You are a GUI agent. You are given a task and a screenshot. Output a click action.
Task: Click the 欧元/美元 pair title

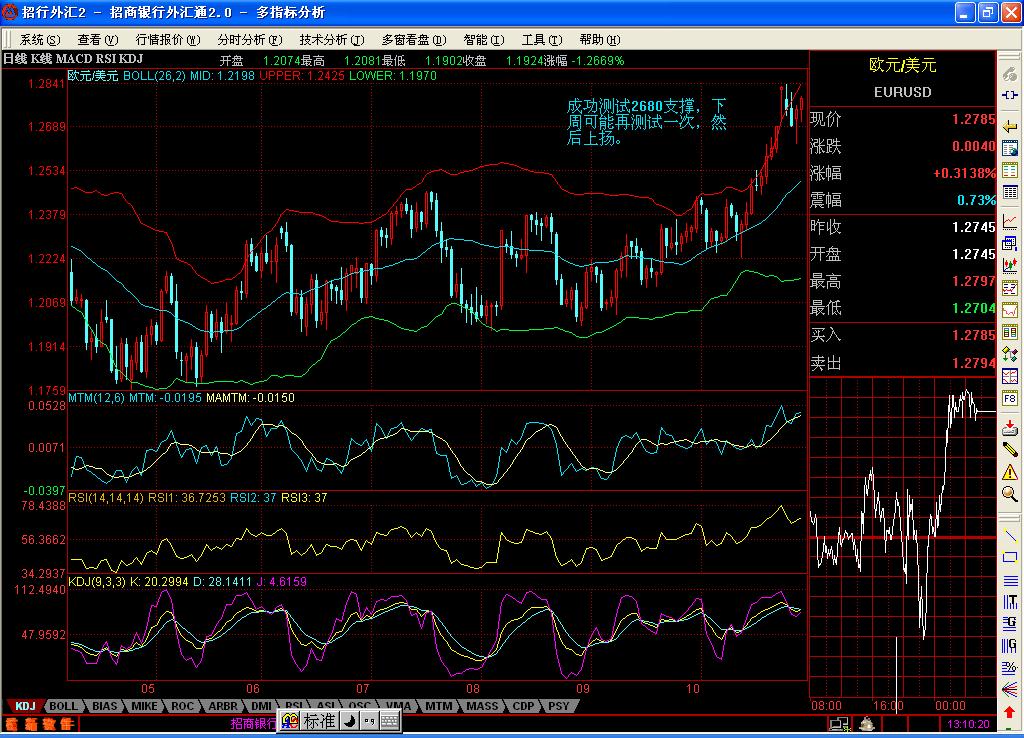[x=903, y=65]
